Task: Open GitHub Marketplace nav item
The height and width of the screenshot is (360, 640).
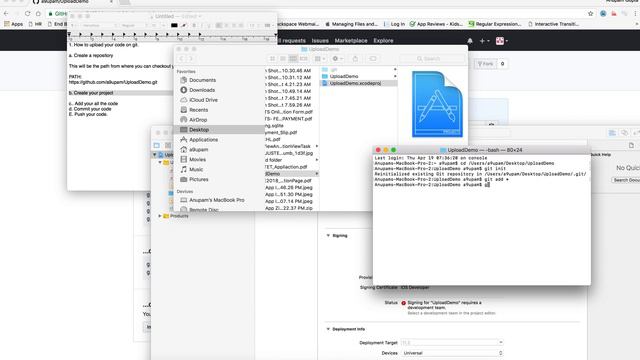Action: (x=351, y=41)
